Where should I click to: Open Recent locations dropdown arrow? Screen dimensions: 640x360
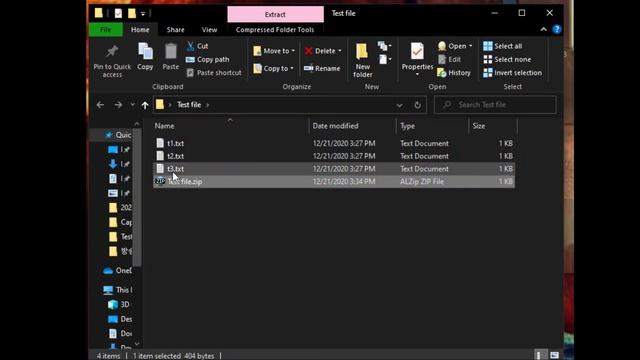tap(132, 105)
